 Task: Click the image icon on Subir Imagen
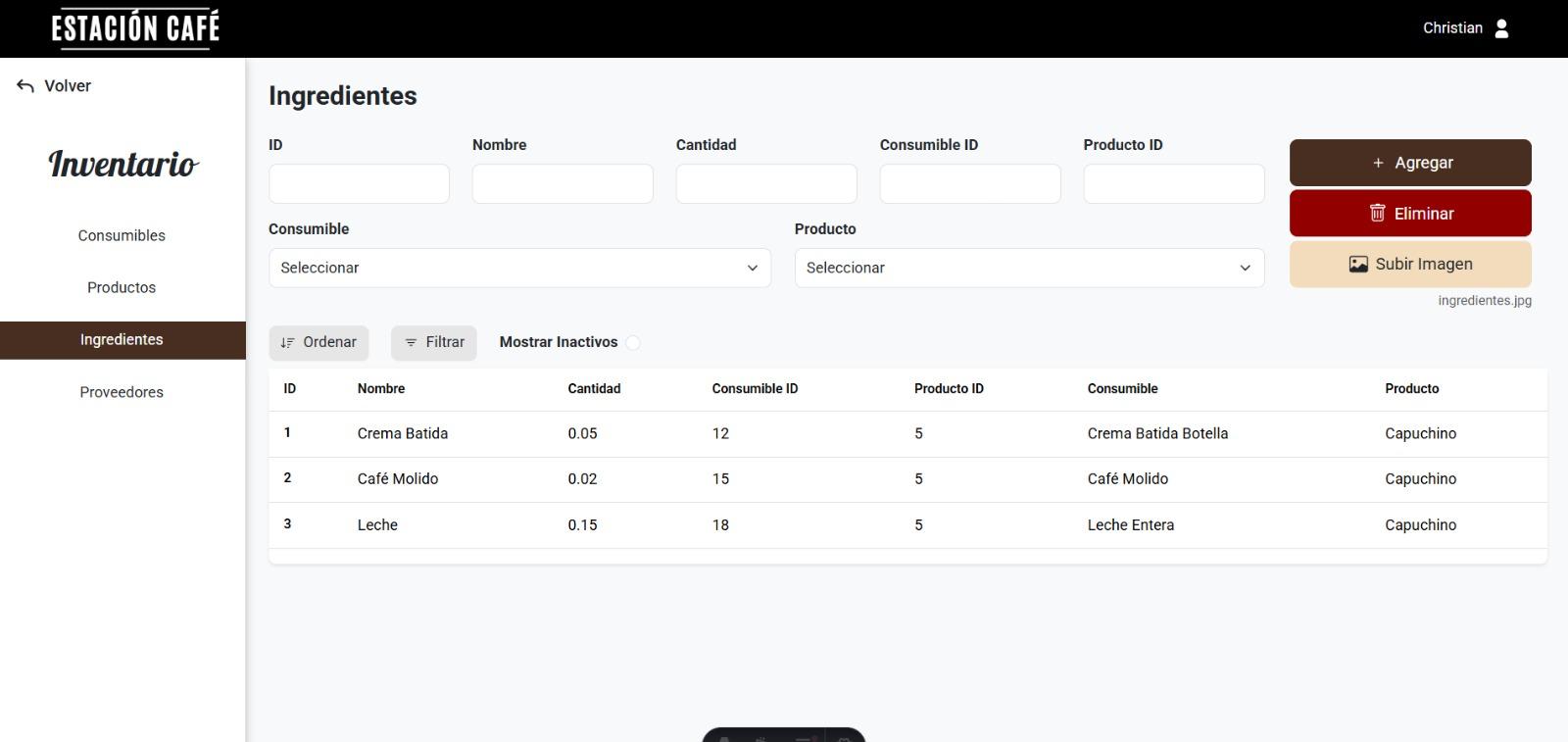point(1358,264)
